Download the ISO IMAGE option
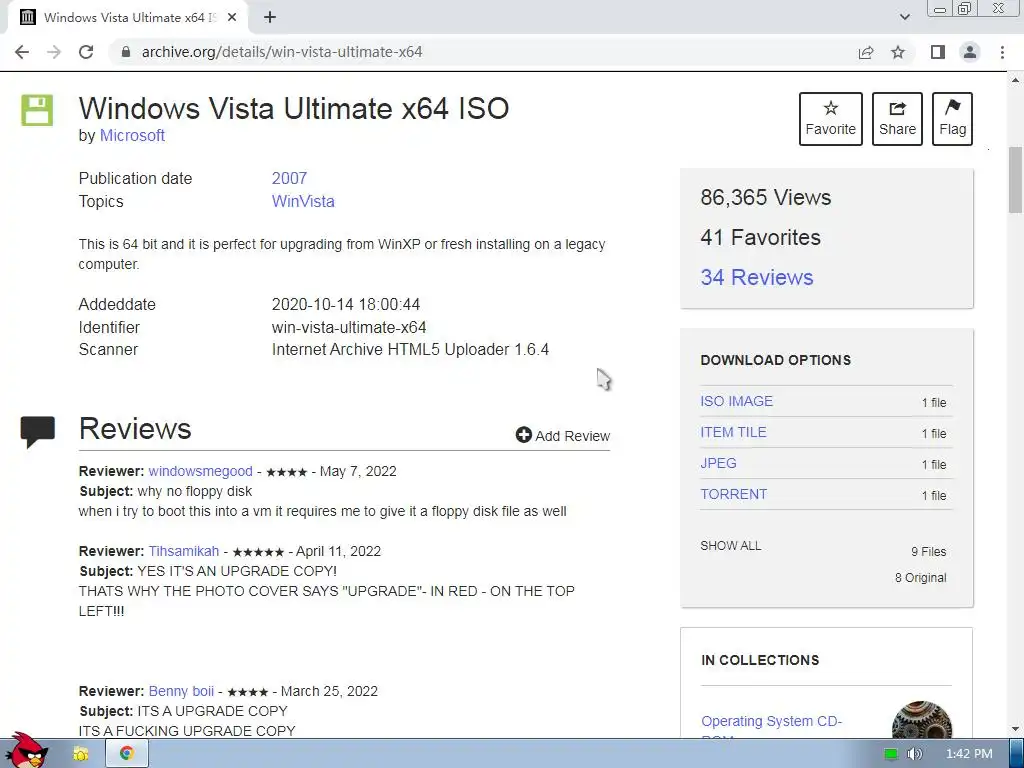 coord(737,401)
